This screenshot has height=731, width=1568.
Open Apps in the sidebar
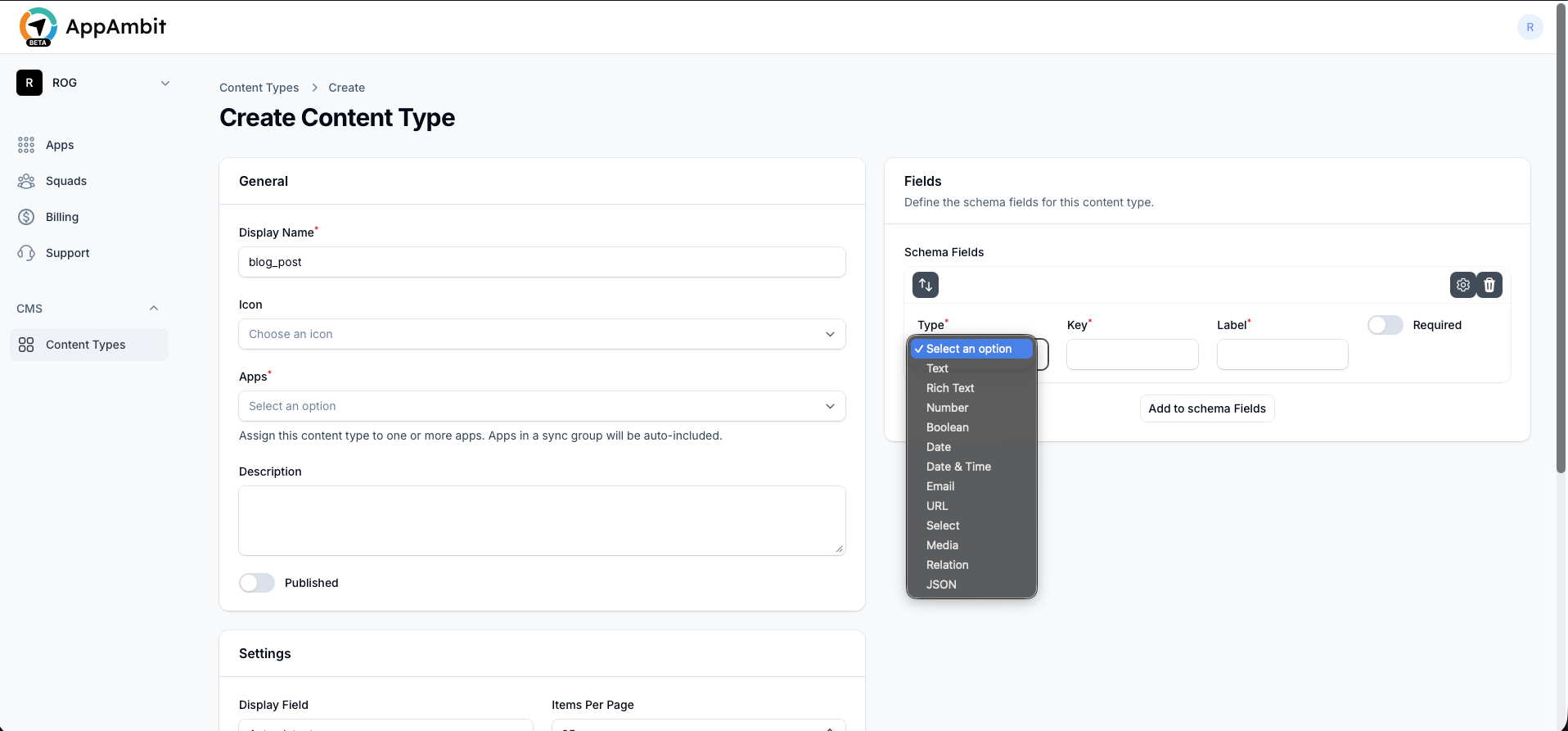point(89,145)
